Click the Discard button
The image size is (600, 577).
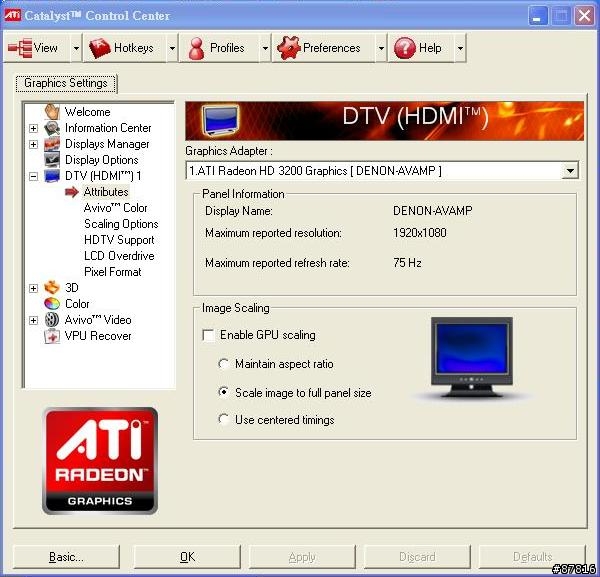(x=417, y=557)
